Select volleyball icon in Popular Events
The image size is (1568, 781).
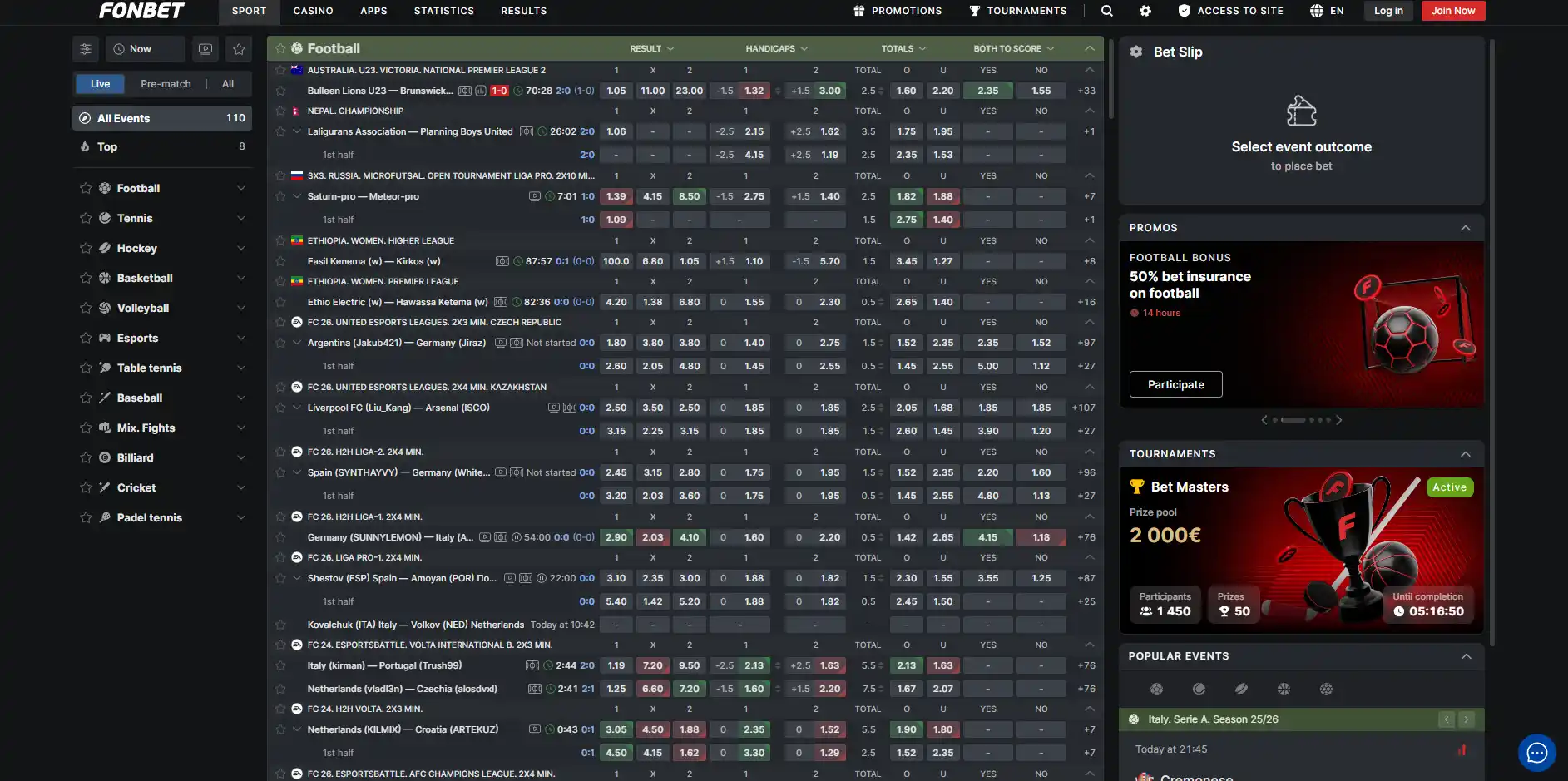pos(1326,689)
